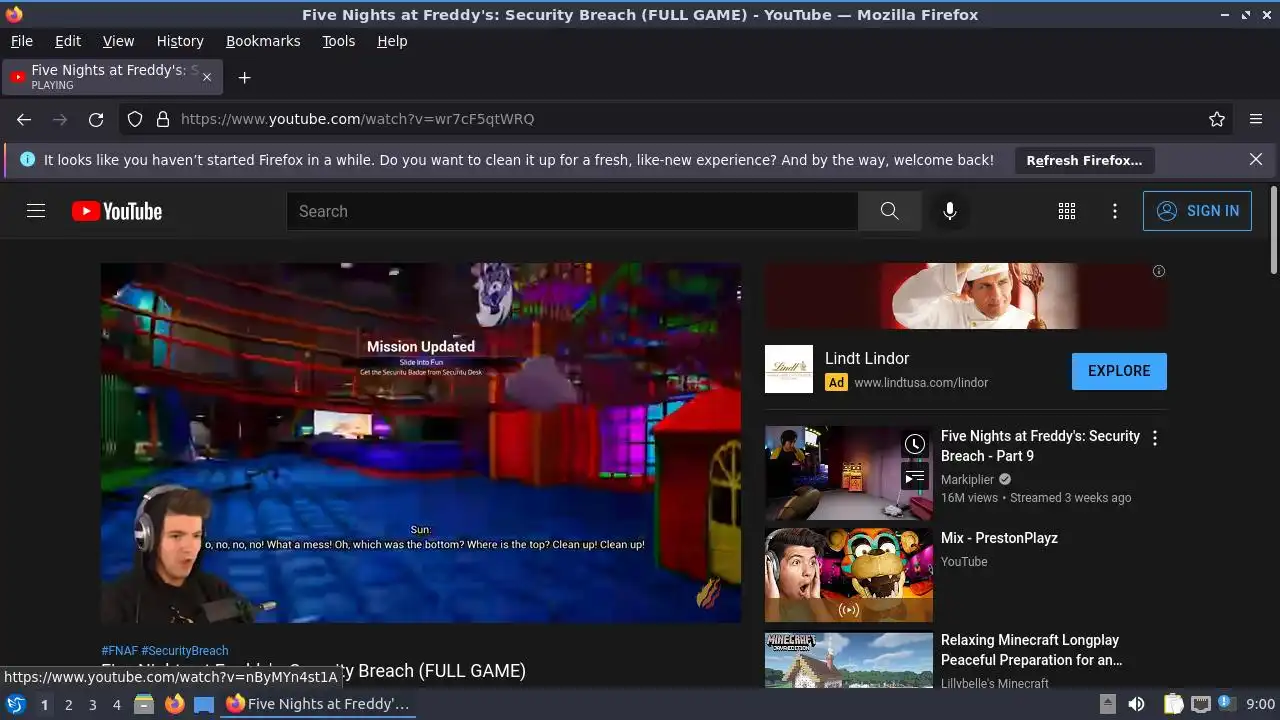Open the Edit menu

68,41
